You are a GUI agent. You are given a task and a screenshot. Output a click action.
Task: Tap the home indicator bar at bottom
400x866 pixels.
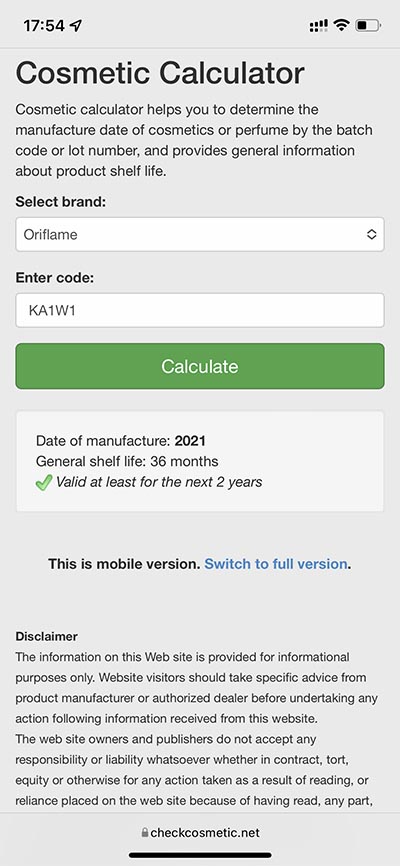click(x=200, y=856)
